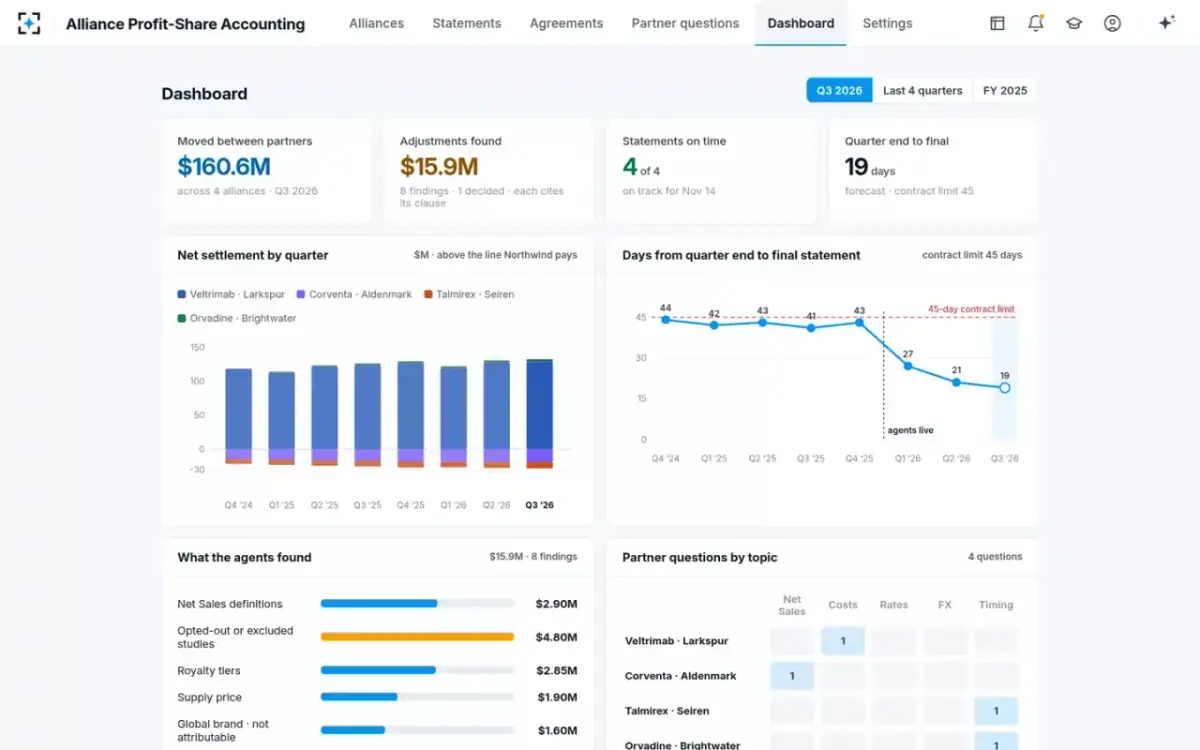Open the Quarter end to final card
Viewport: 1200px width, 750px height.
coord(933,171)
